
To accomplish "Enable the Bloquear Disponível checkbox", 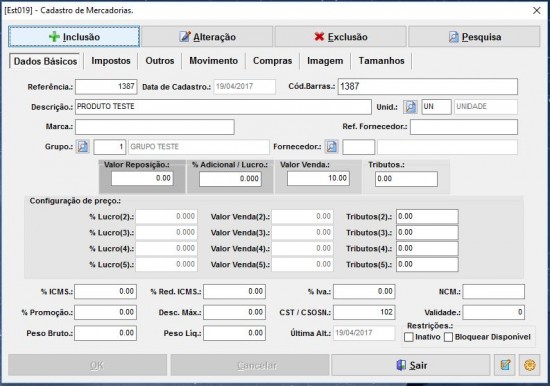I will pos(448,337).
